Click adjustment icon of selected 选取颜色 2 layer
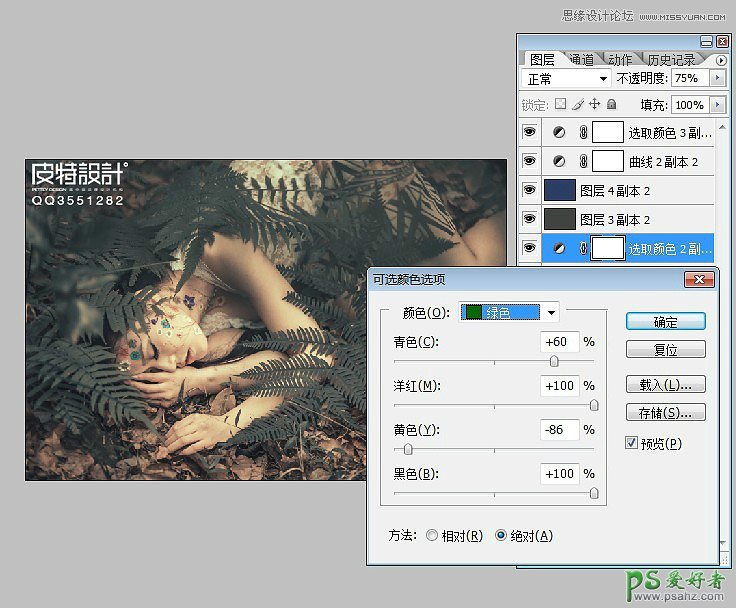The width and height of the screenshot is (736, 608). coord(559,248)
